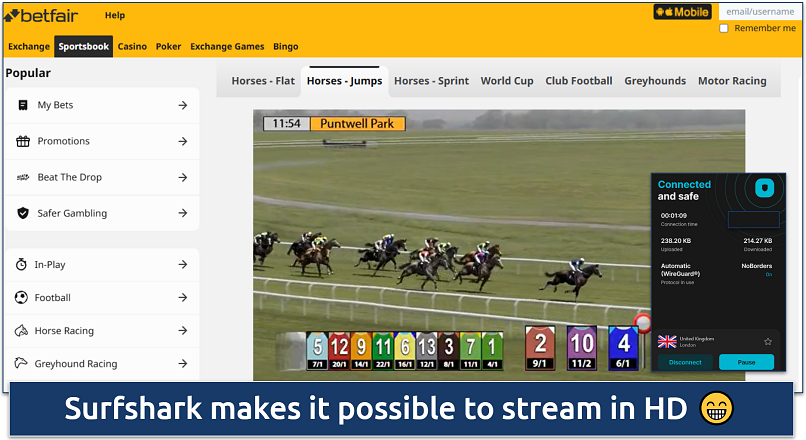Click runner number 12 silk with 20/1 odds
The height and width of the screenshot is (440, 806).
339,351
